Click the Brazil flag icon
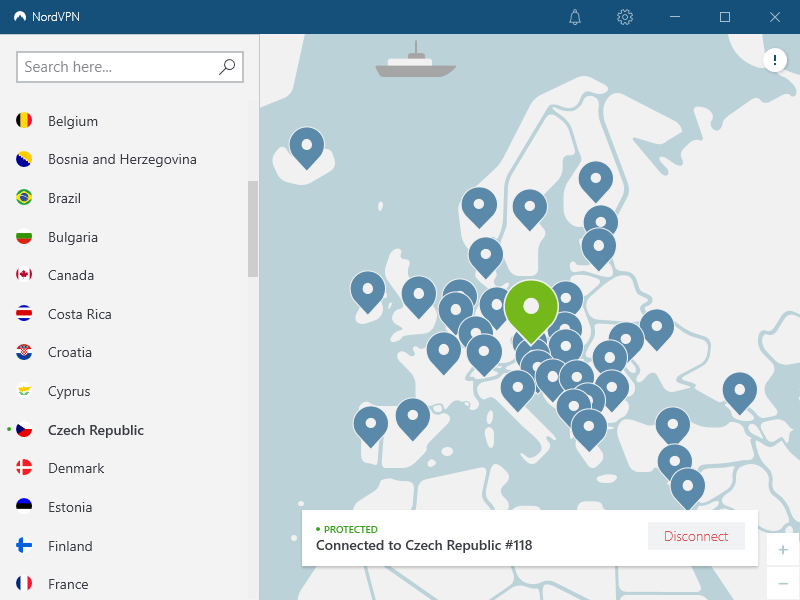This screenshot has height=600, width=800. (x=24, y=198)
